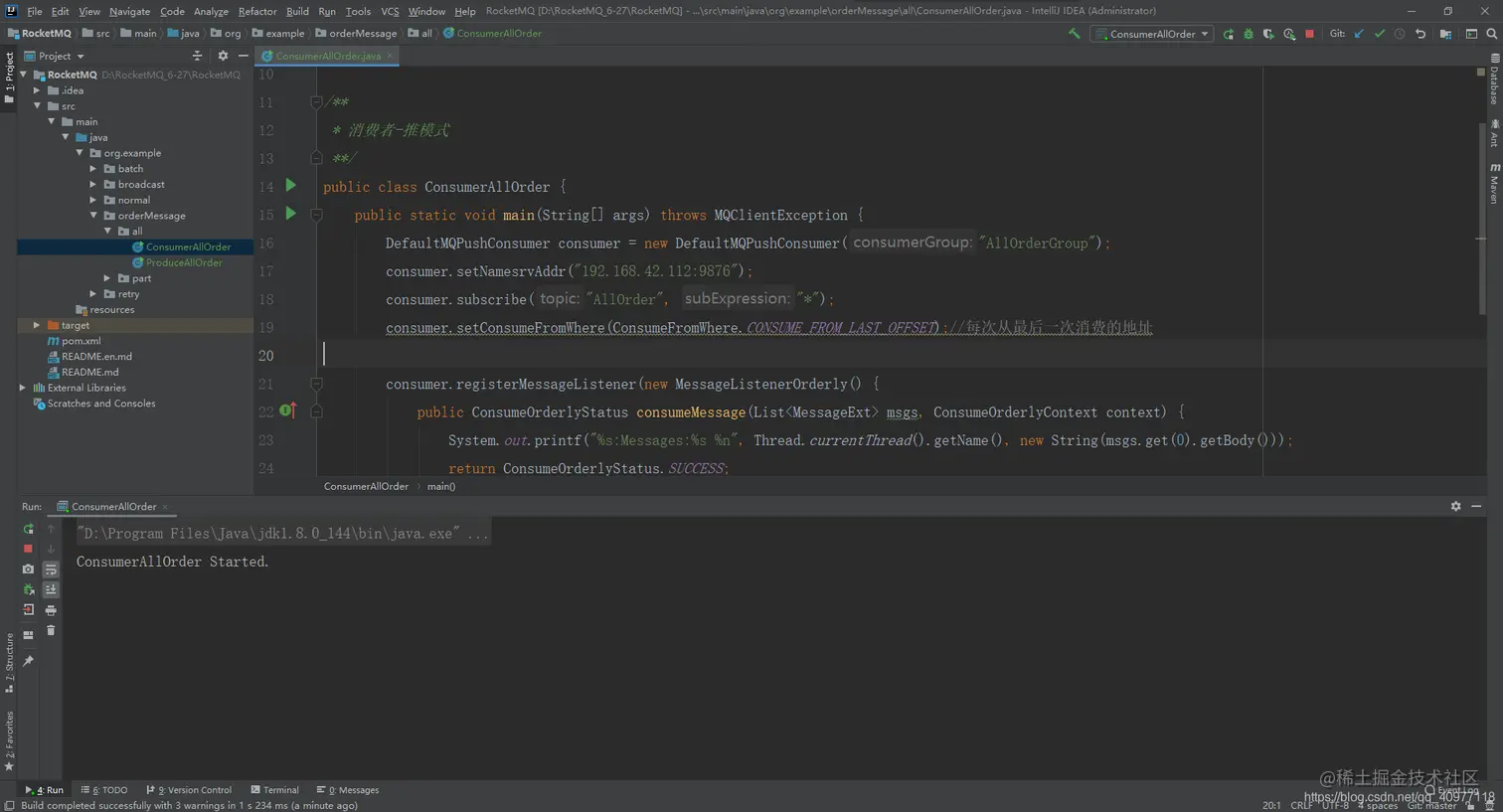Click Restore Layout icon in Run panel
This screenshot has width=1503, height=812.
tap(28, 635)
